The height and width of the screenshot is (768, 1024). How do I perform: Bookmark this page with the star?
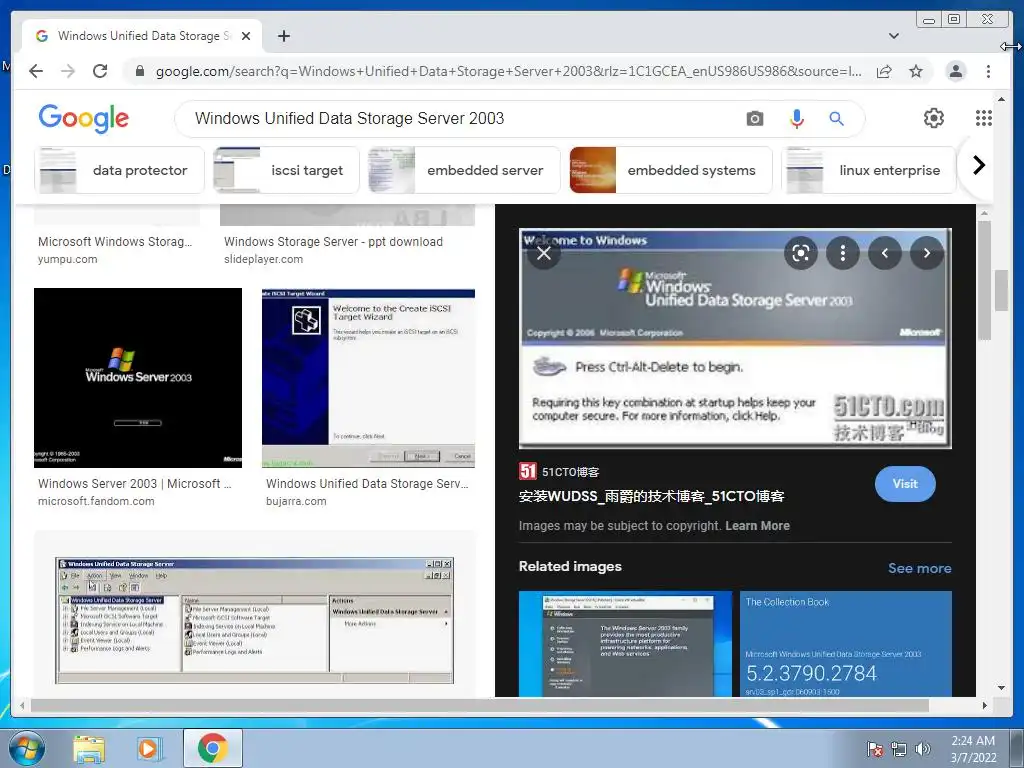916,71
